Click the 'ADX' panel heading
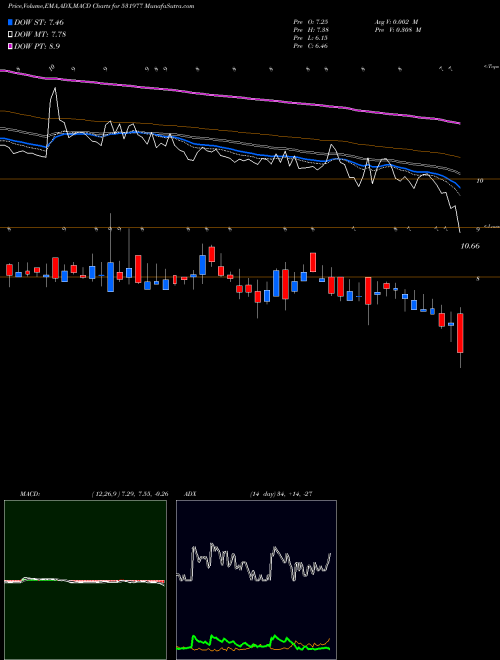 coord(190,494)
